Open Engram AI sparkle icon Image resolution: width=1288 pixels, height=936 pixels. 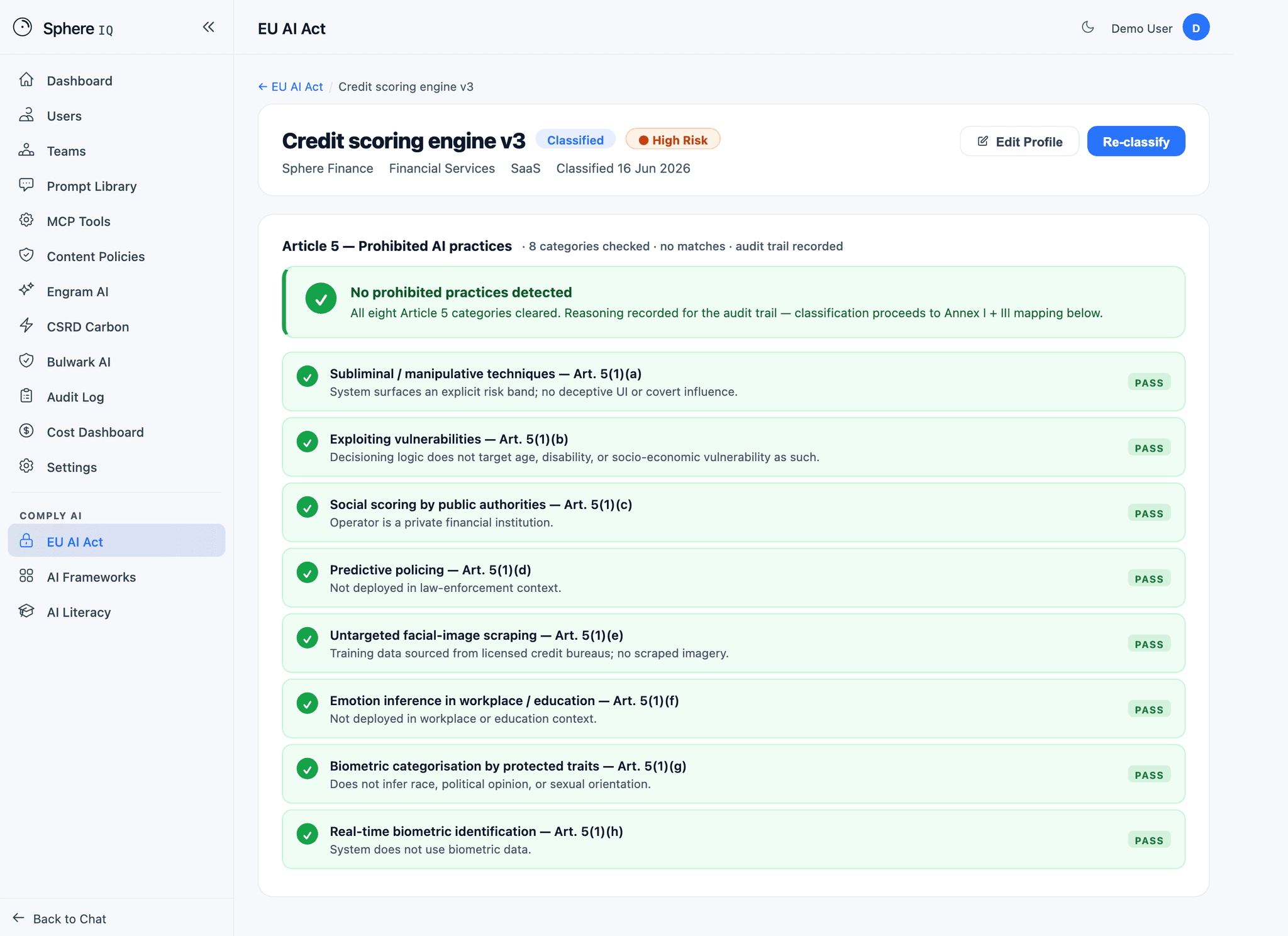pos(26,291)
